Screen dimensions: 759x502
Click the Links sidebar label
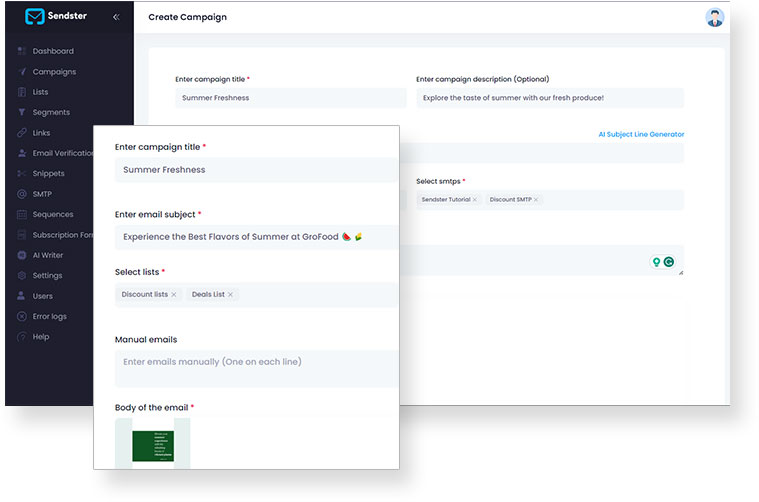click(x=41, y=133)
